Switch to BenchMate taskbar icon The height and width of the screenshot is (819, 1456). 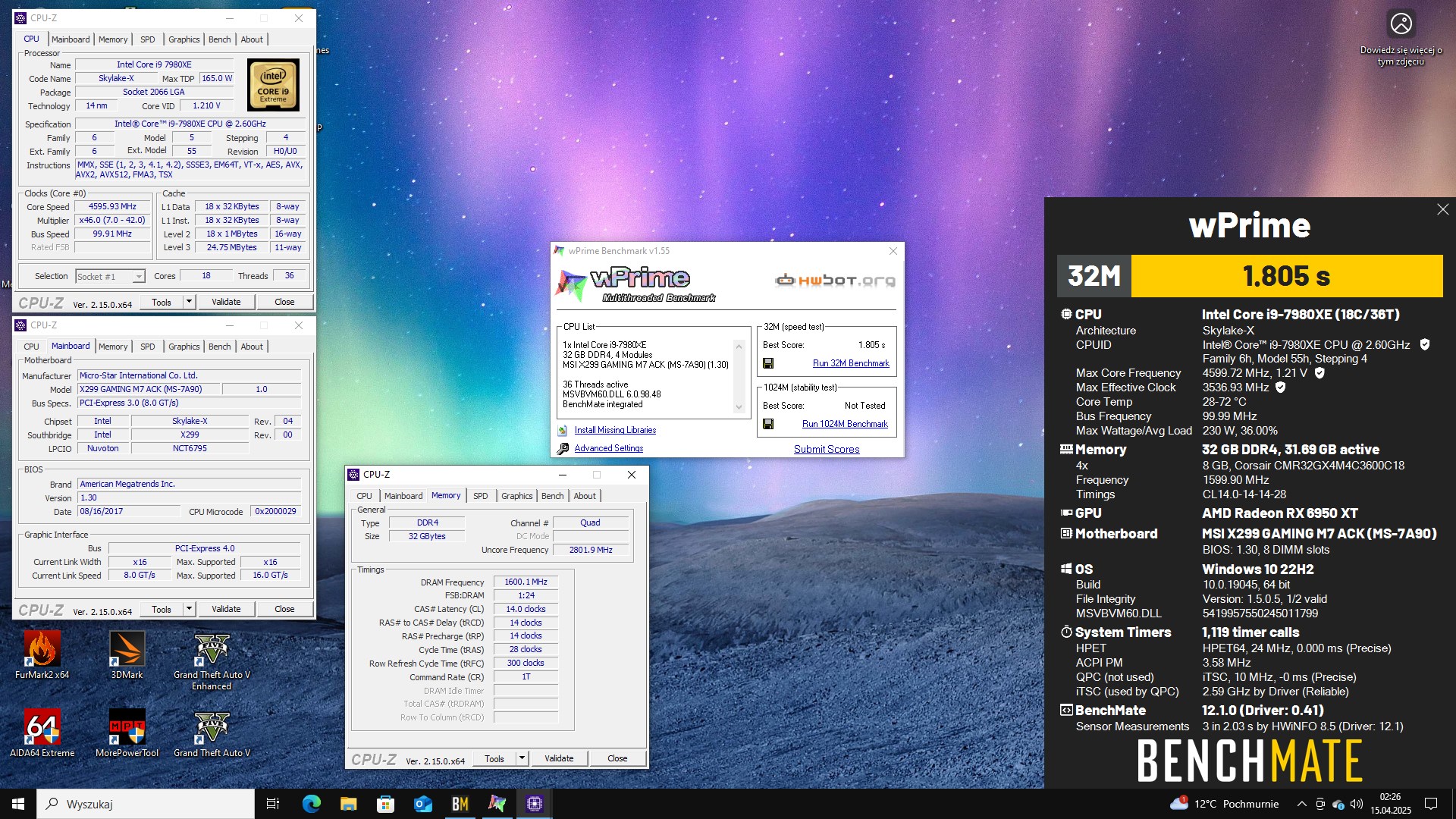[x=460, y=804]
